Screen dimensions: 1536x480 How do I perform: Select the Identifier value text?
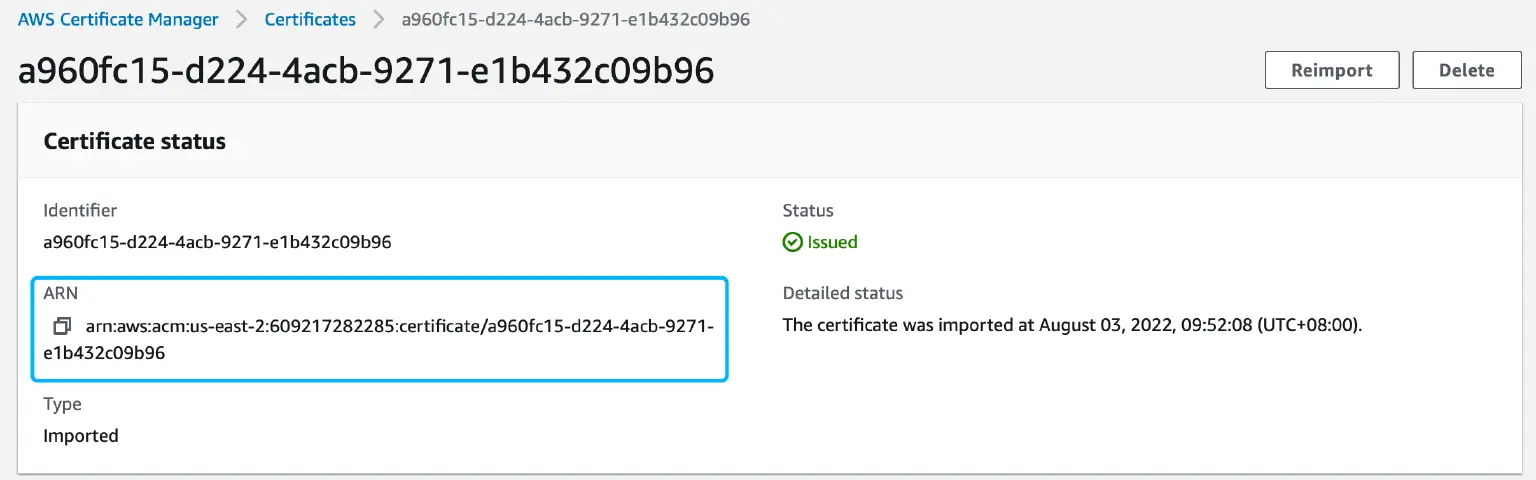click(x=217, y=242)
